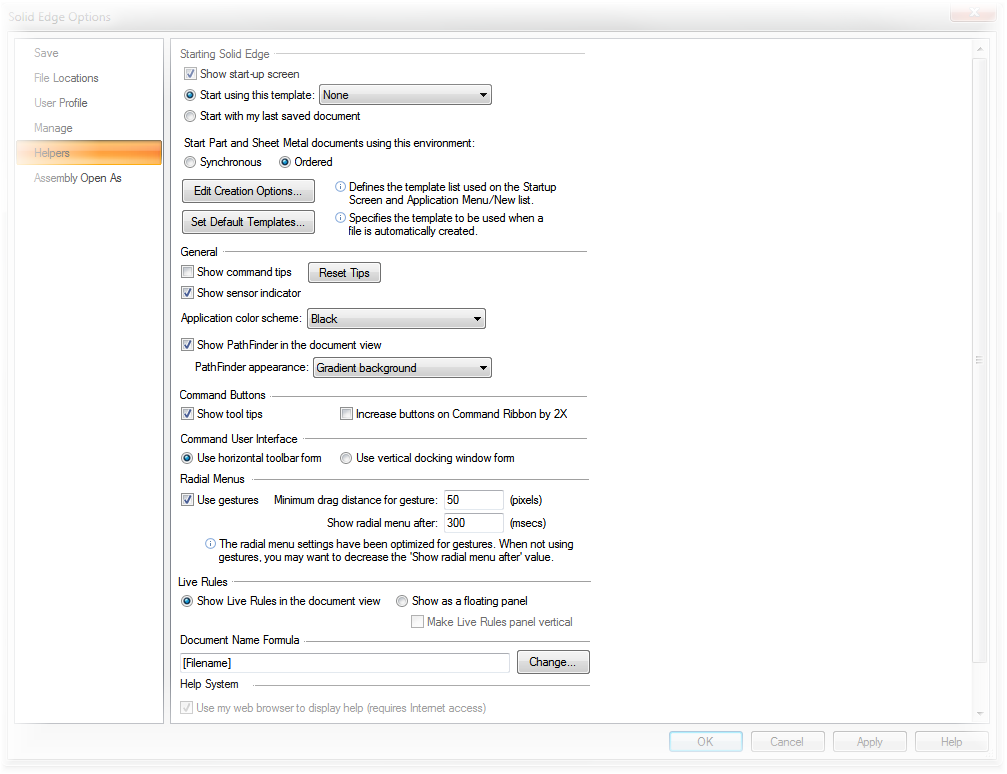
Task: Open Application color scheme dropdown
Action: point(396,319)
